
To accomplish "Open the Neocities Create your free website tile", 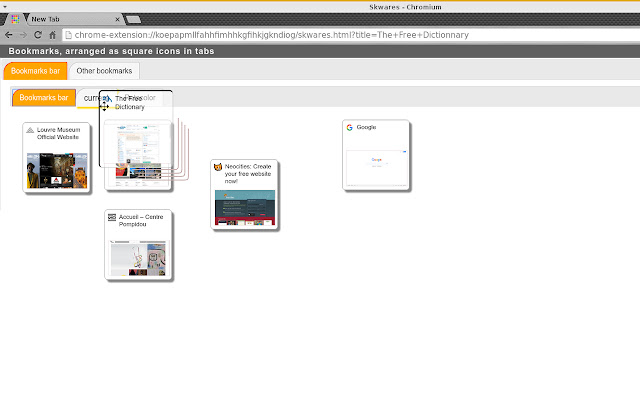I will 245,195.
